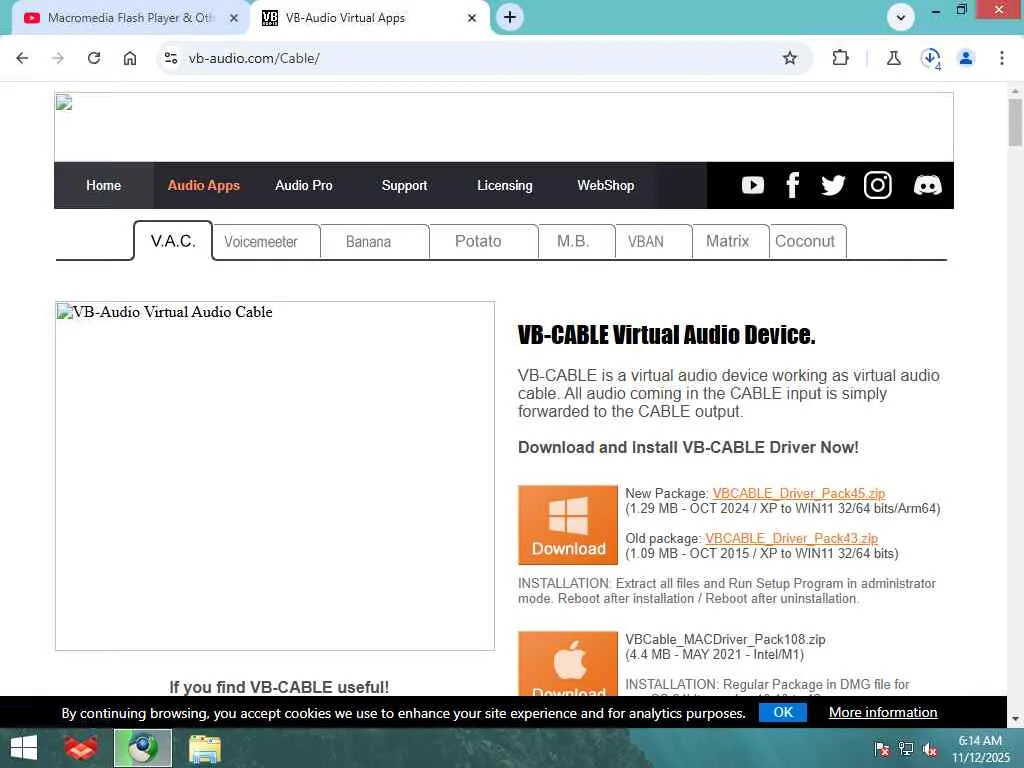Image resolution: width=1024 pixels, height=768 pixels.
Task: Open the More information cookie link
Action: point(883,712)
